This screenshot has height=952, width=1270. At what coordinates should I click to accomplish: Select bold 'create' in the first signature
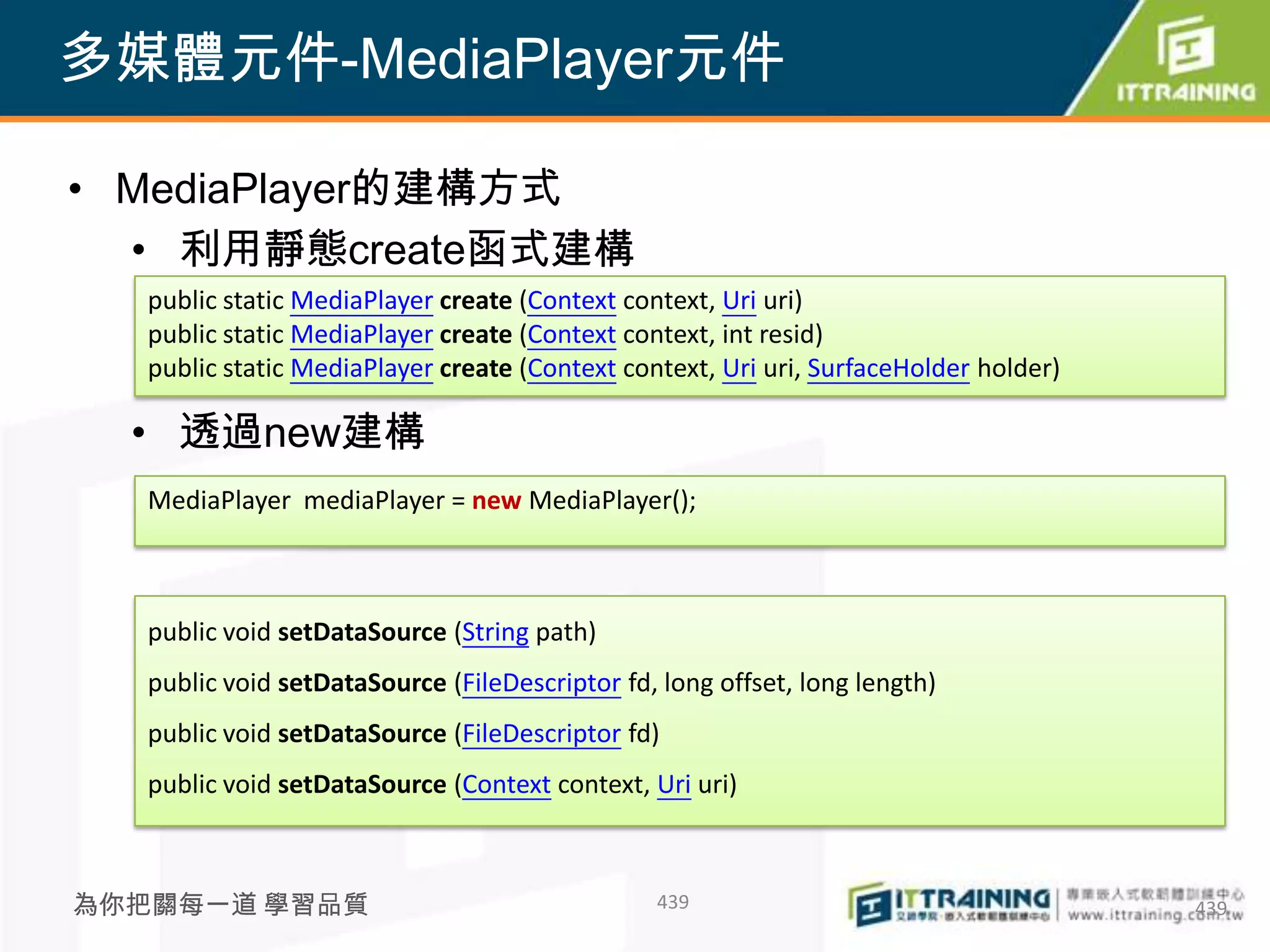pos(476,301)
